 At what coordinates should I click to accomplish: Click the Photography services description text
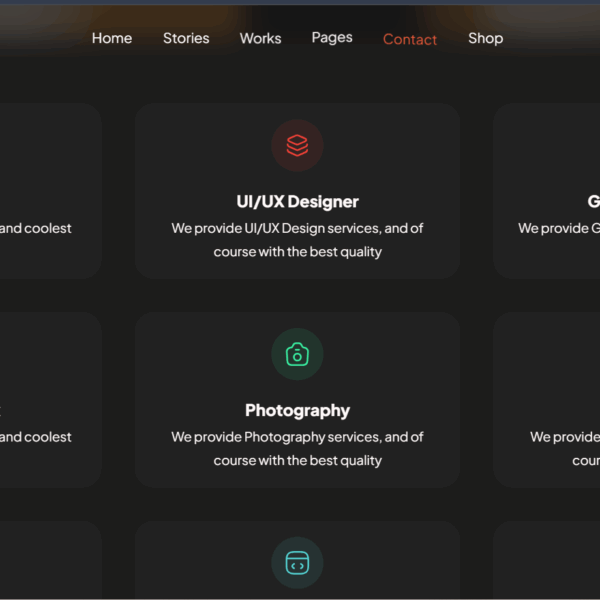point(297,449)
